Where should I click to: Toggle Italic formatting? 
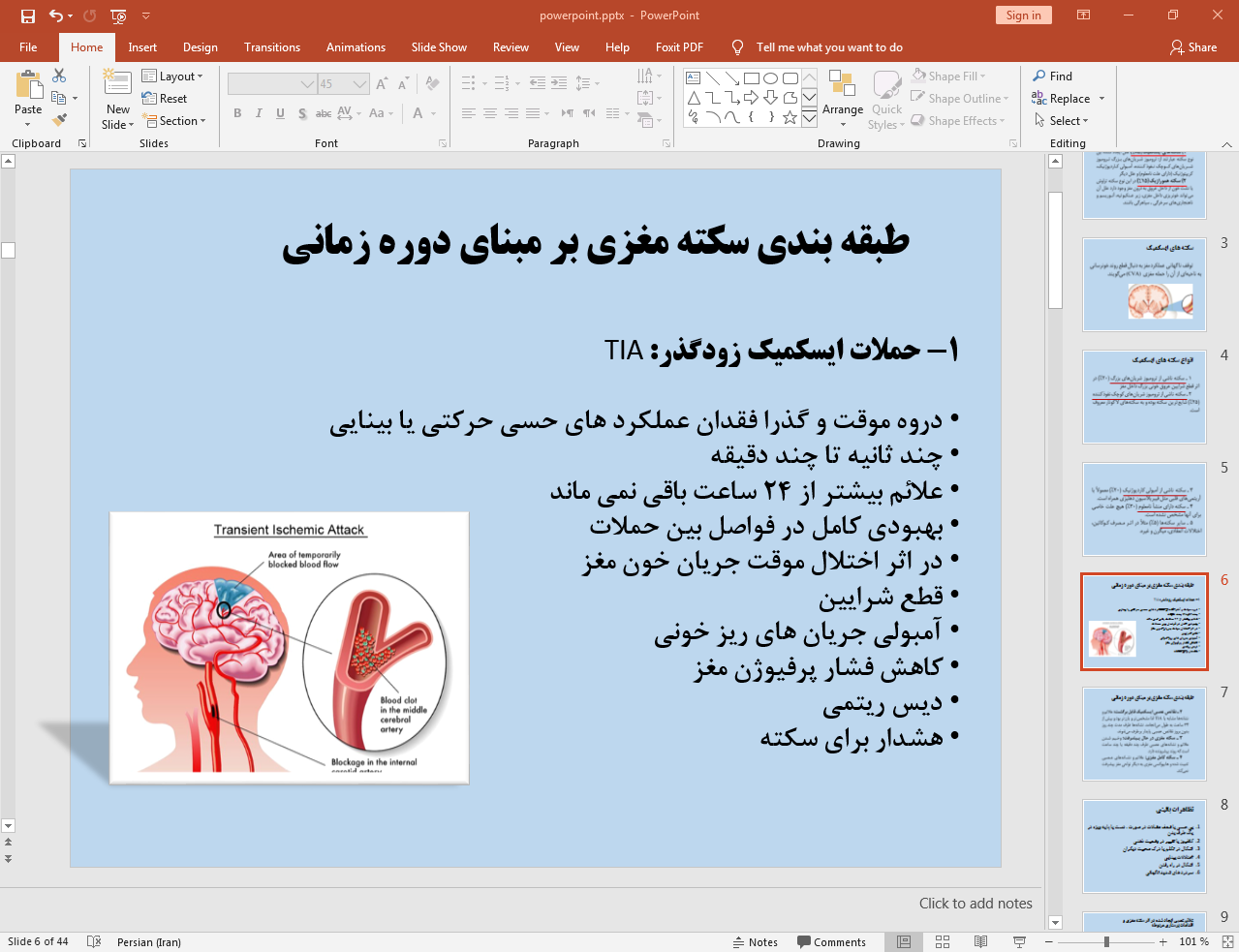coord(259,113)
